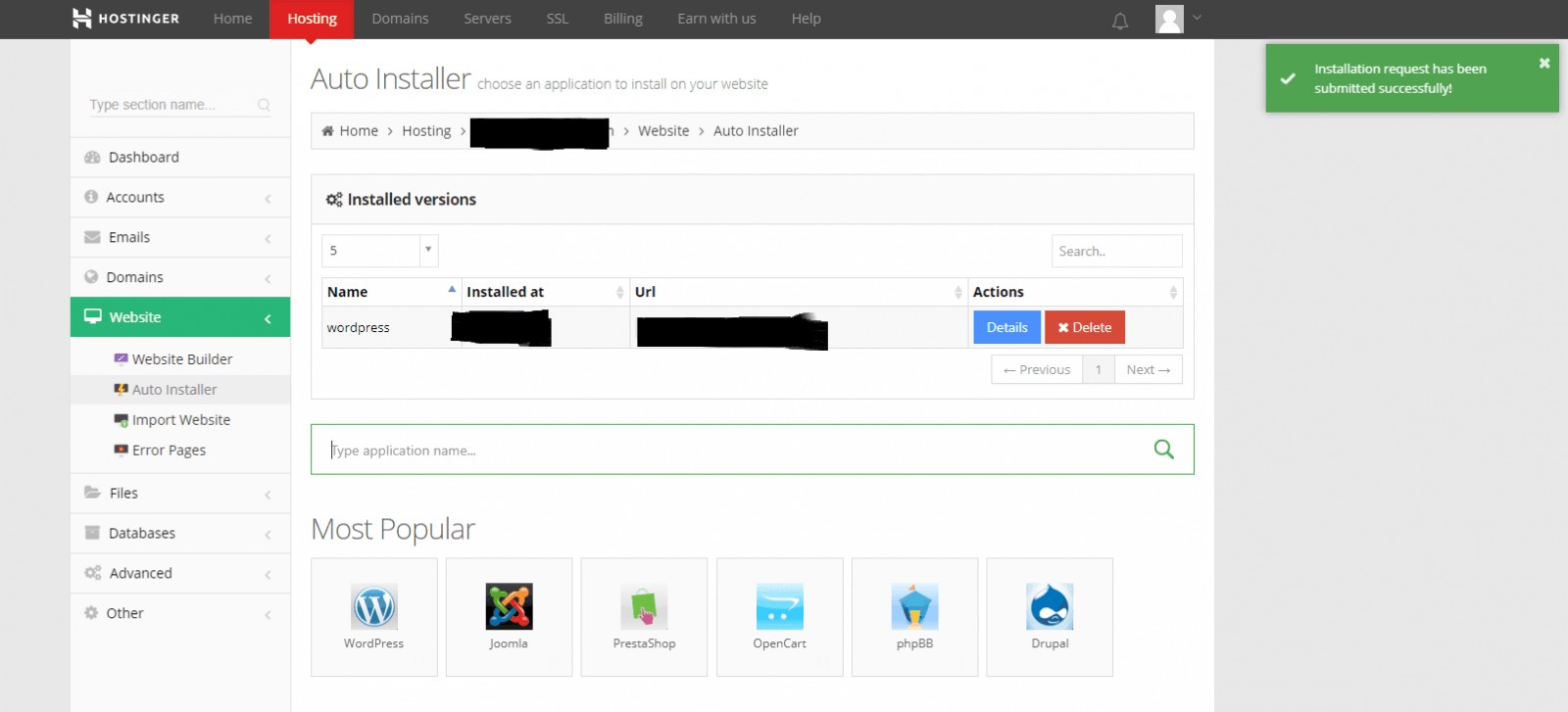Image resolution: width=1568 pixels, height=712 pixels.
Task: Sort table by Installed at column
Action: 545,292
